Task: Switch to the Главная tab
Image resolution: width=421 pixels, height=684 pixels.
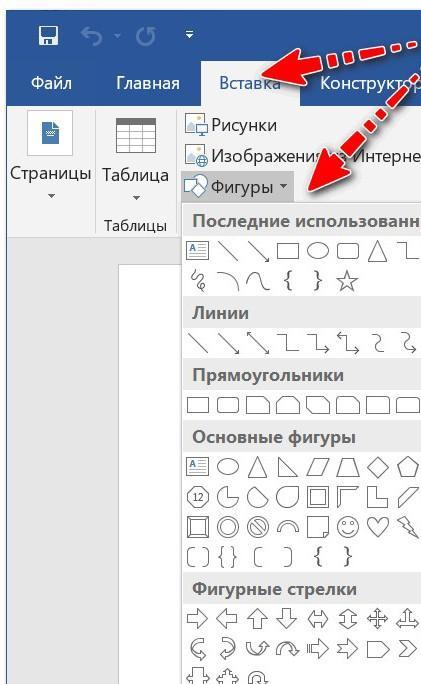Action: [x=148, y=83]
